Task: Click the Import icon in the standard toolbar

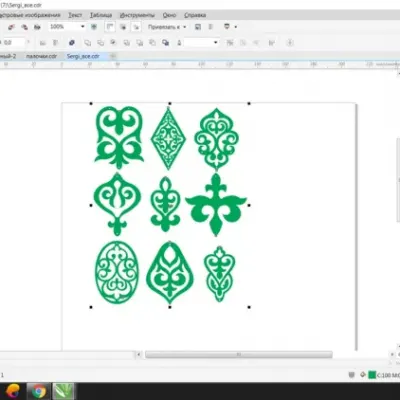Action: (x=11, y=27)
